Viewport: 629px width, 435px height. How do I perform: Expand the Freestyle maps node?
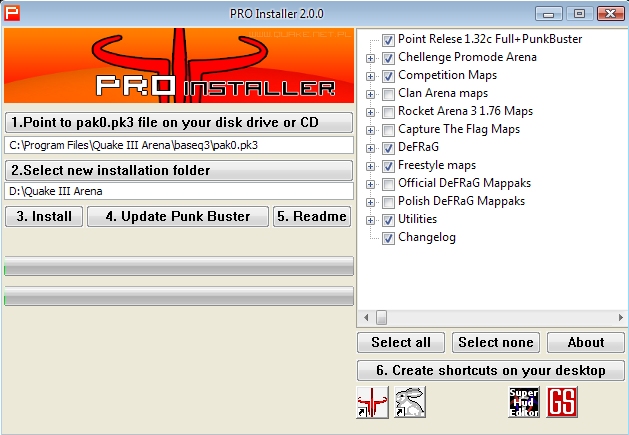tap(370, 166)
